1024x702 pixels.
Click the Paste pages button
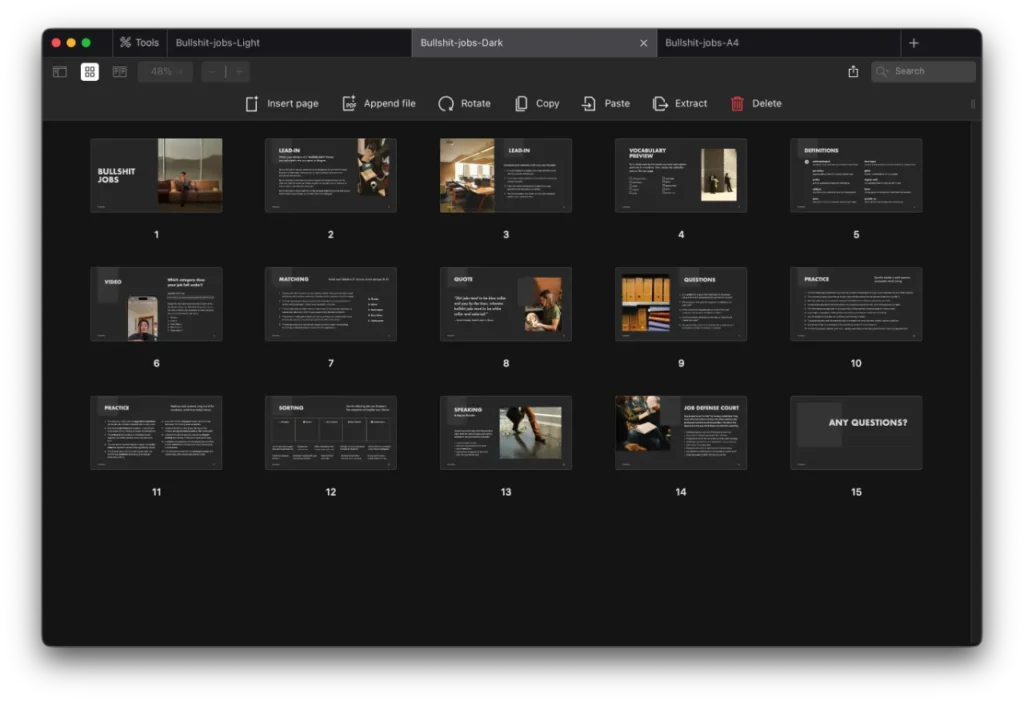(x=606, y=103)
